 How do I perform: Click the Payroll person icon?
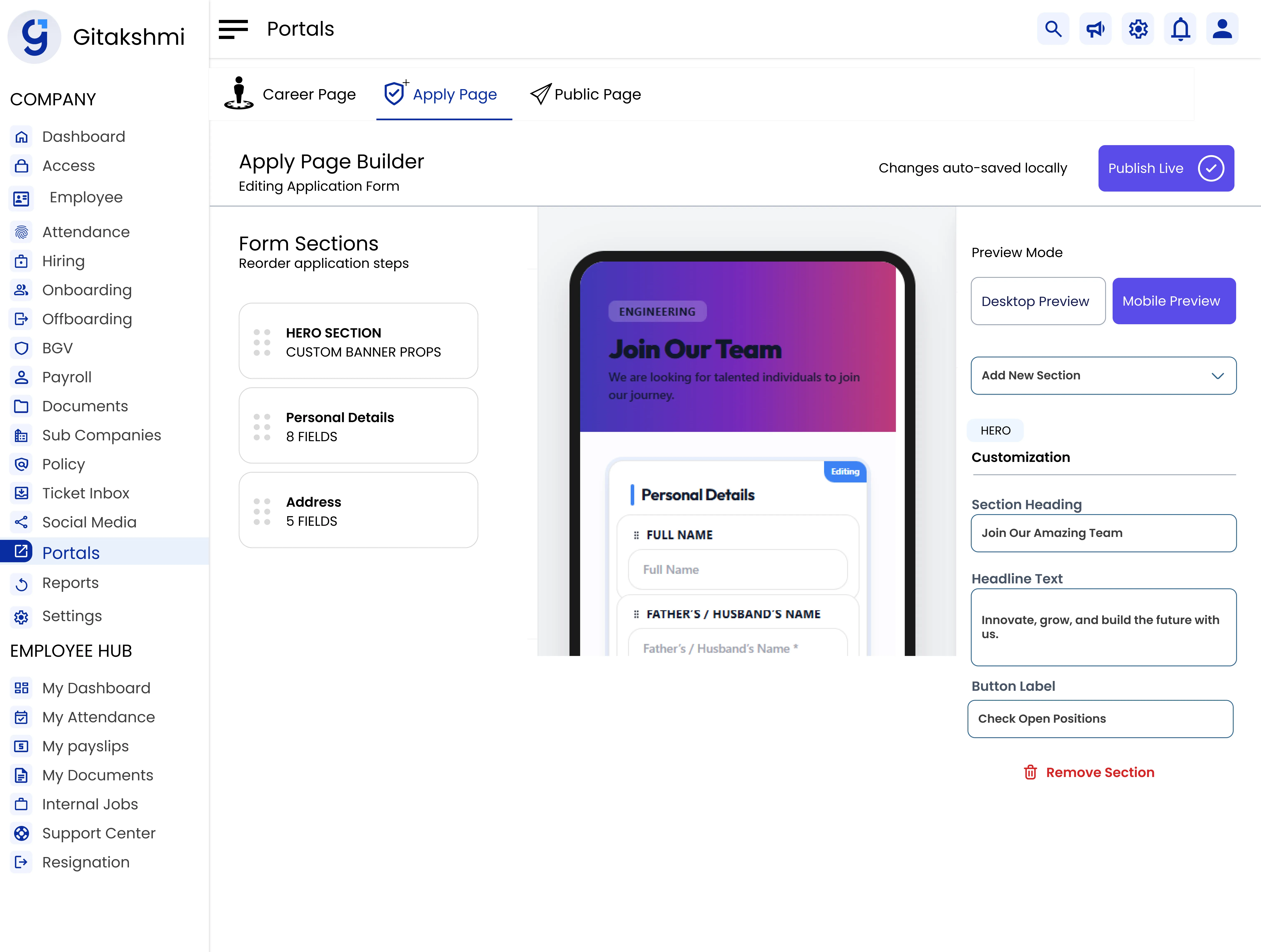coord(21,377)
